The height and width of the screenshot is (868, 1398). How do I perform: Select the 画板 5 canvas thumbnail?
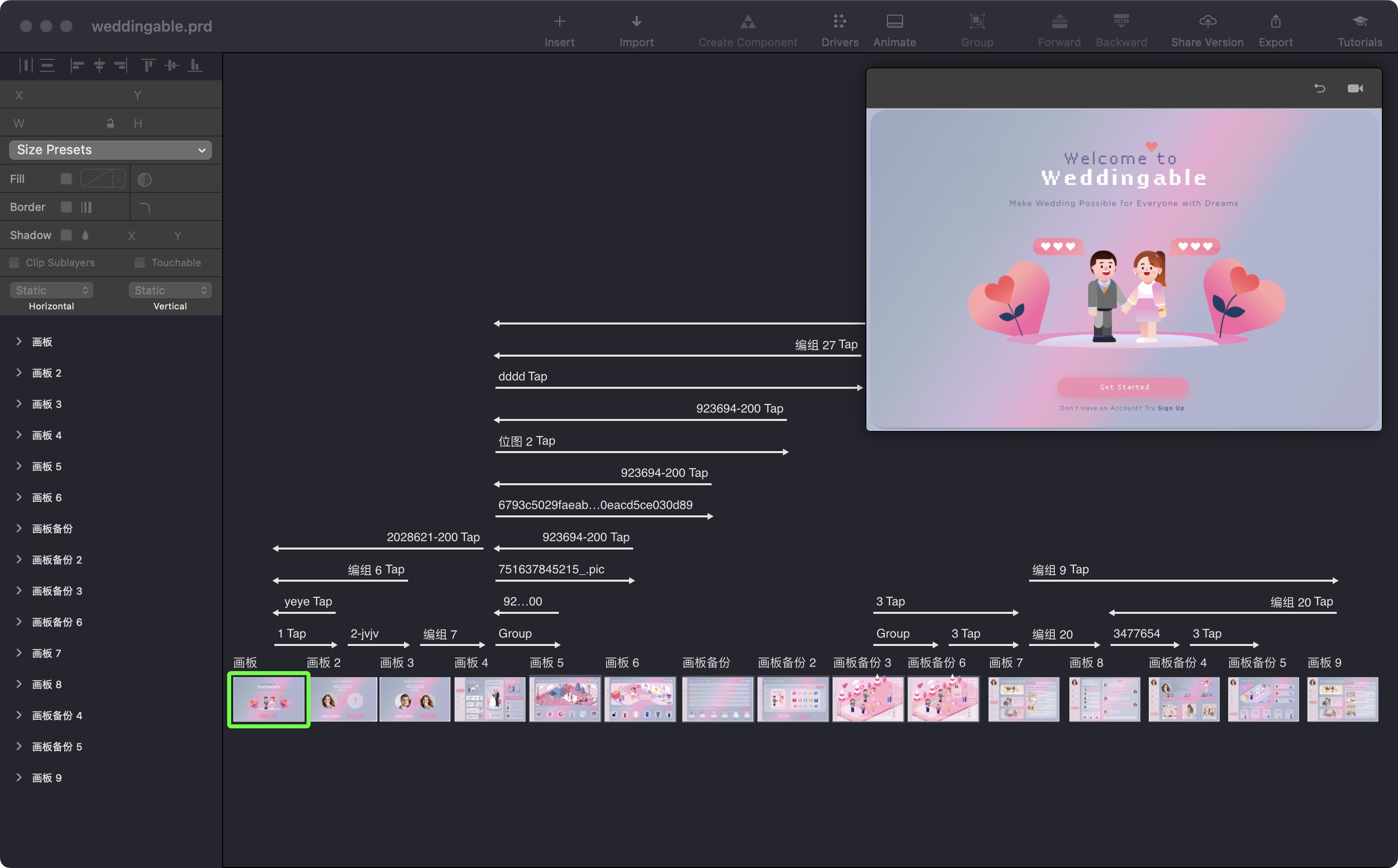565,699
